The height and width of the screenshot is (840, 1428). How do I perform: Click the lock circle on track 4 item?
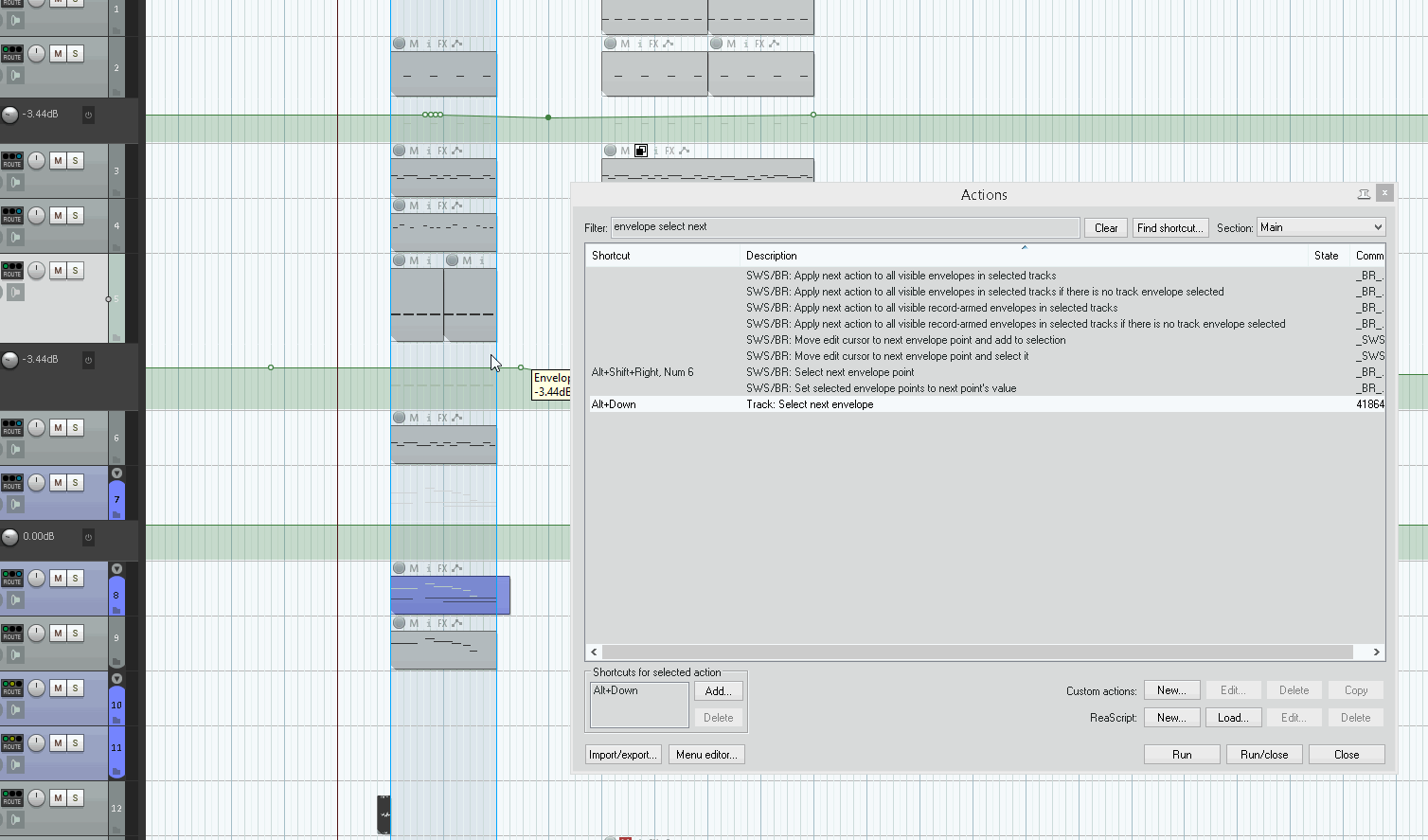(x=399, y=206)
